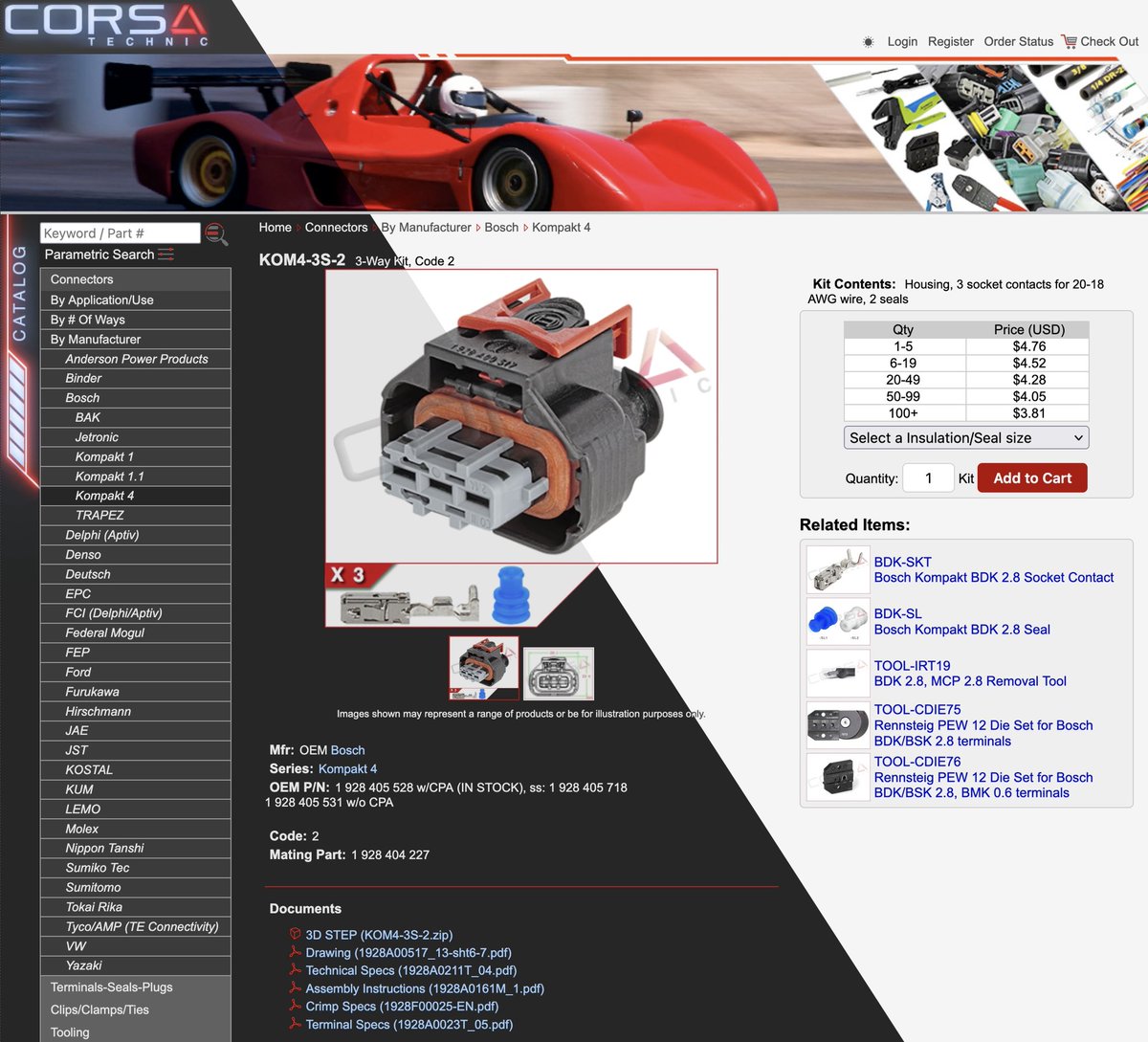Browse By # Of Ways
Screen dimensions: 1148x1042
tap(136, 320)
